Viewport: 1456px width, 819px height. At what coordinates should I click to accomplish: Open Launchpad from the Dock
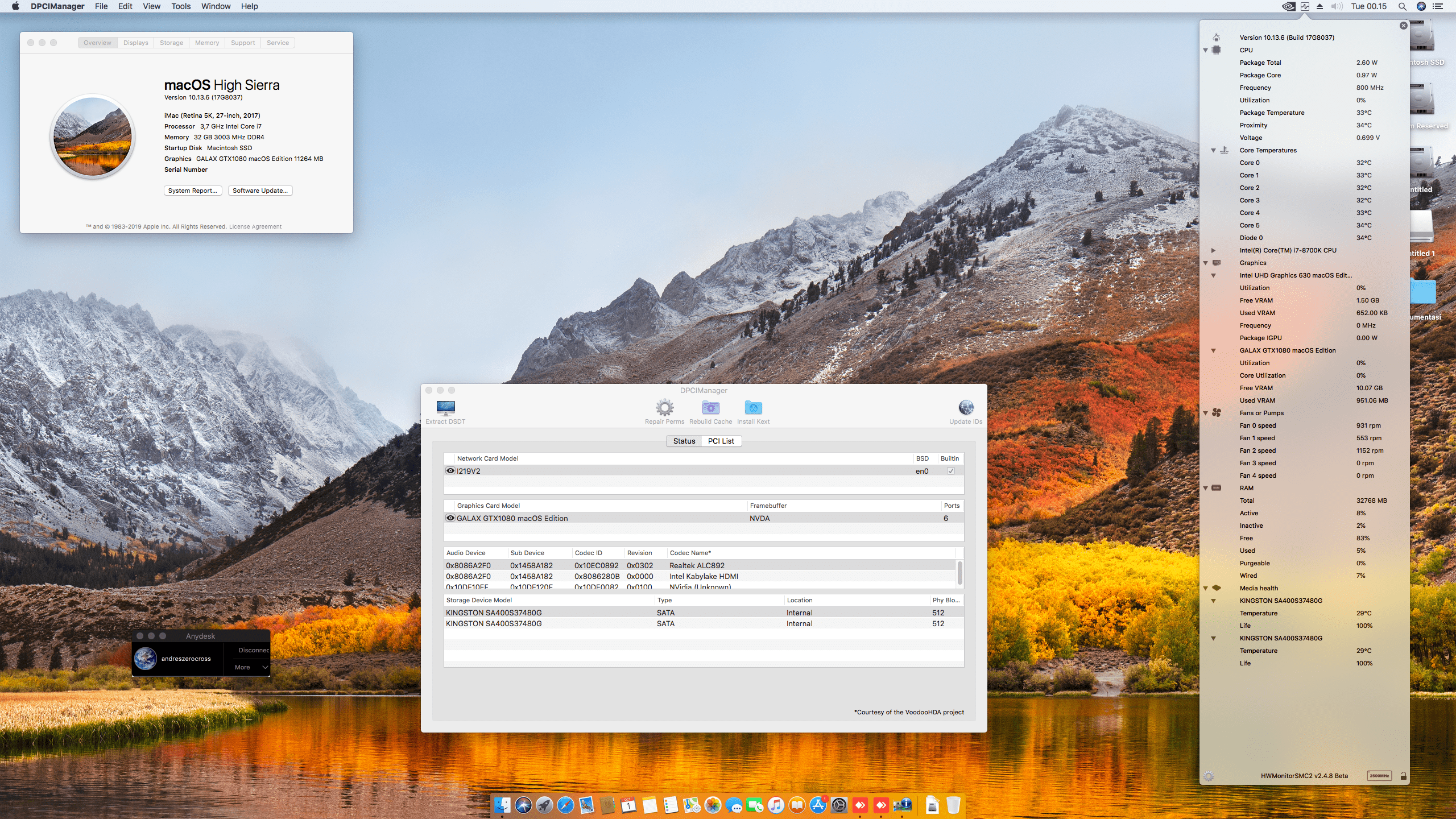click(544, 805)
